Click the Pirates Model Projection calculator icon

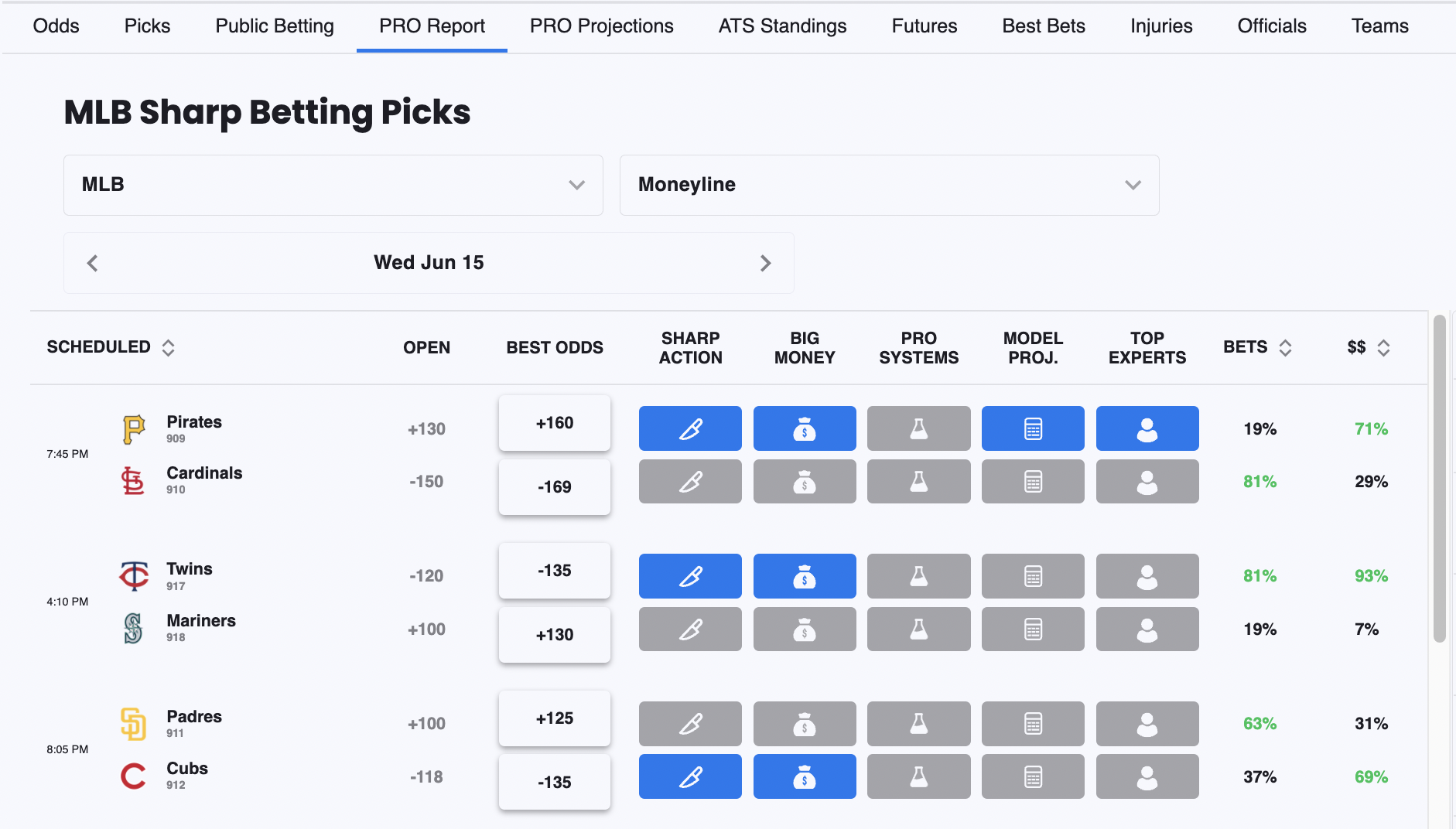coord(1033,428)
